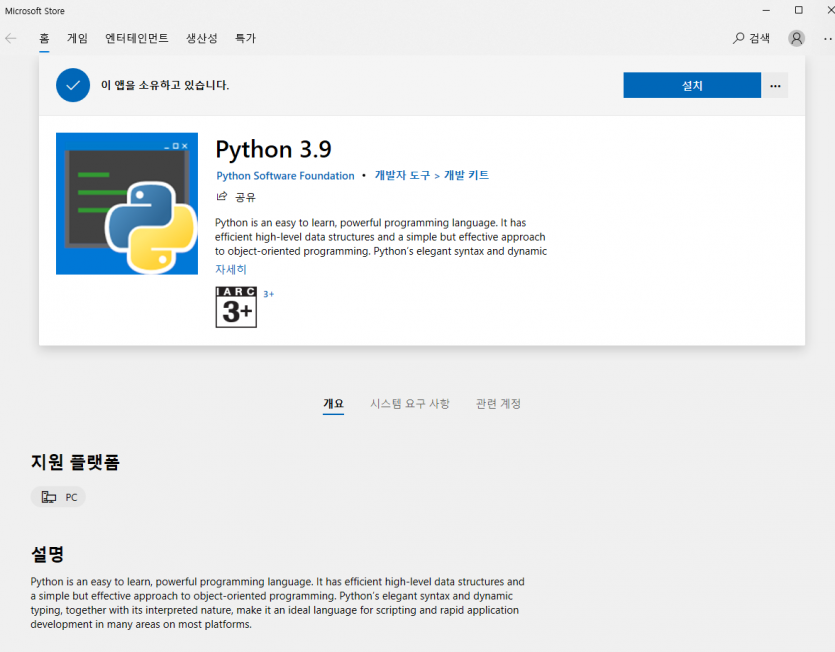
Task: Click the Python 3.9 title text
Action: tap(273, 150)
